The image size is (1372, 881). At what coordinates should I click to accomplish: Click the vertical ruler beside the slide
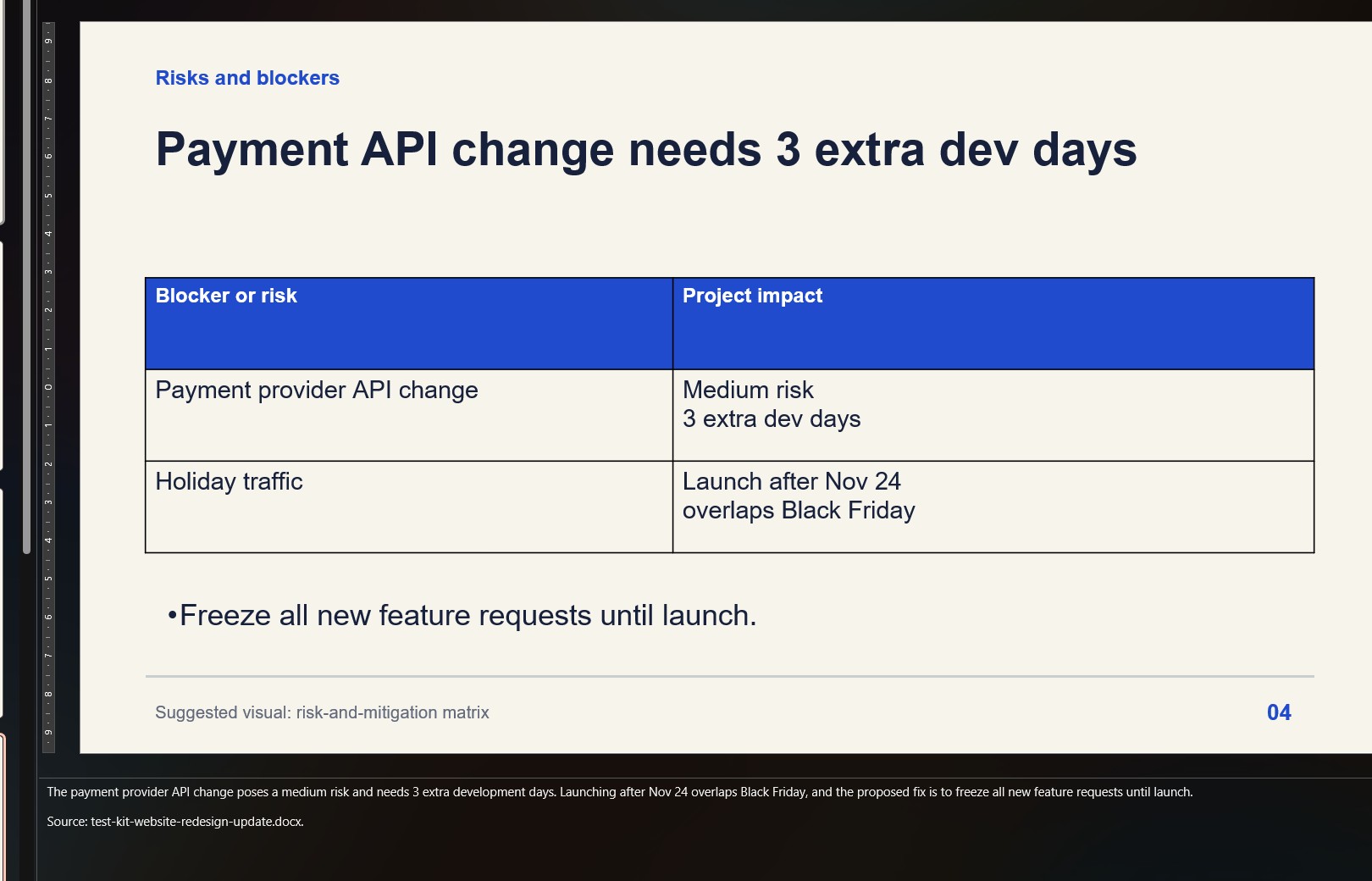coord(48,387)
